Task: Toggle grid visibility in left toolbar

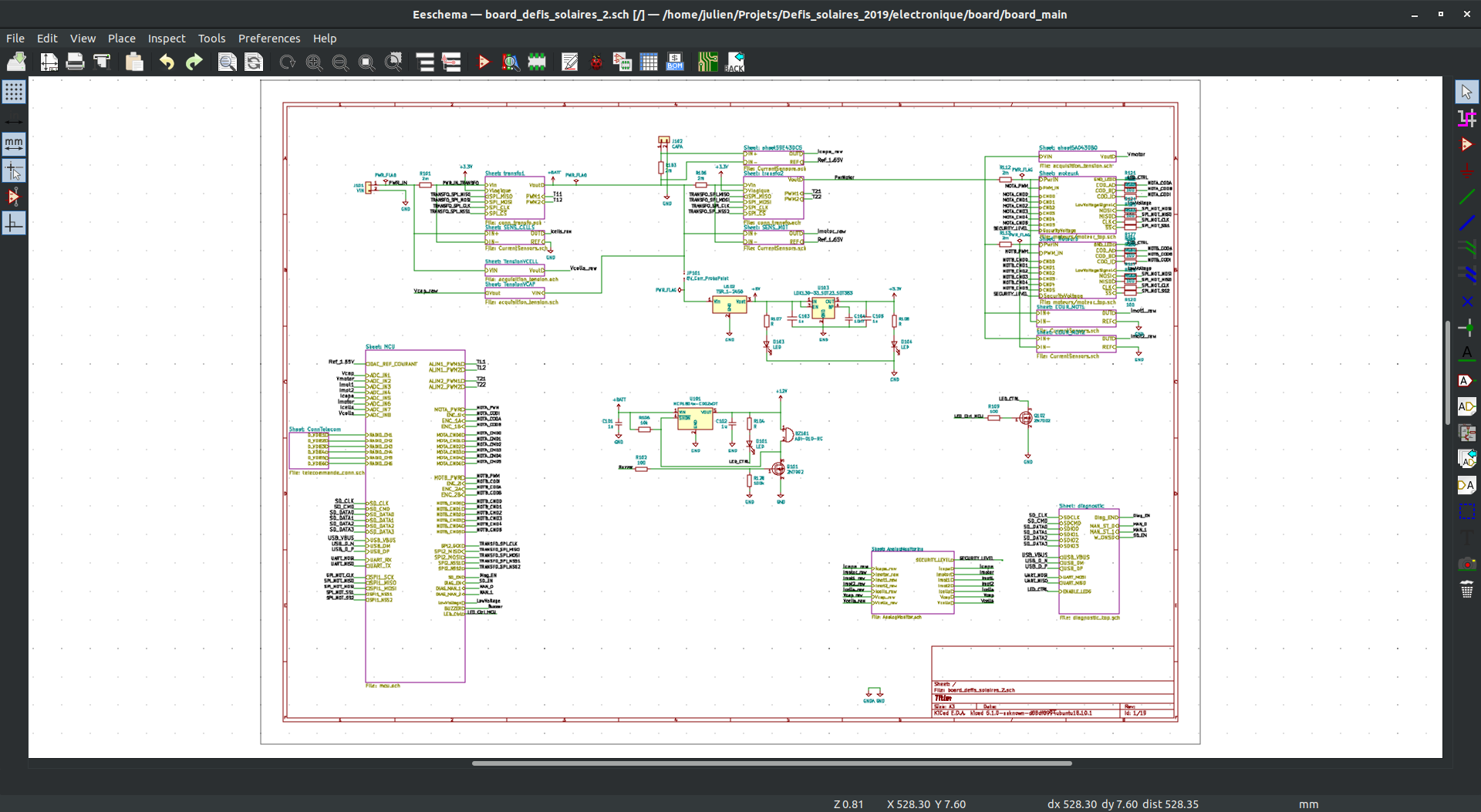Action: [x=14, y=93]
